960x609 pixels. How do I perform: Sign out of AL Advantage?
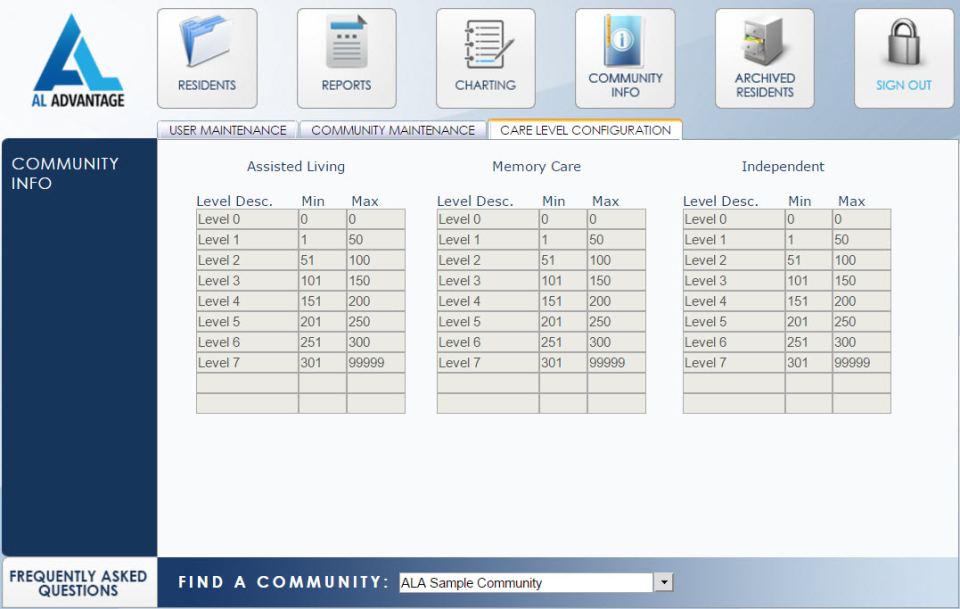point(903,58)
